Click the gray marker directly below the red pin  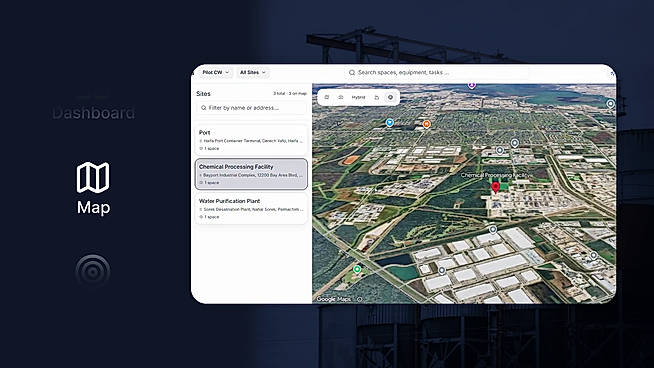[x=493, y=229]
